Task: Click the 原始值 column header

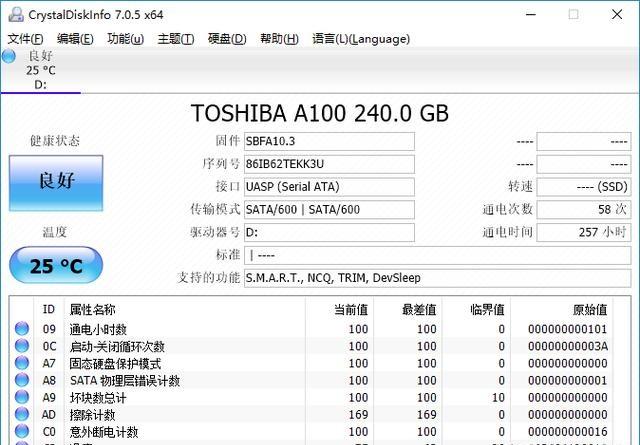Action: click(590, 309)
